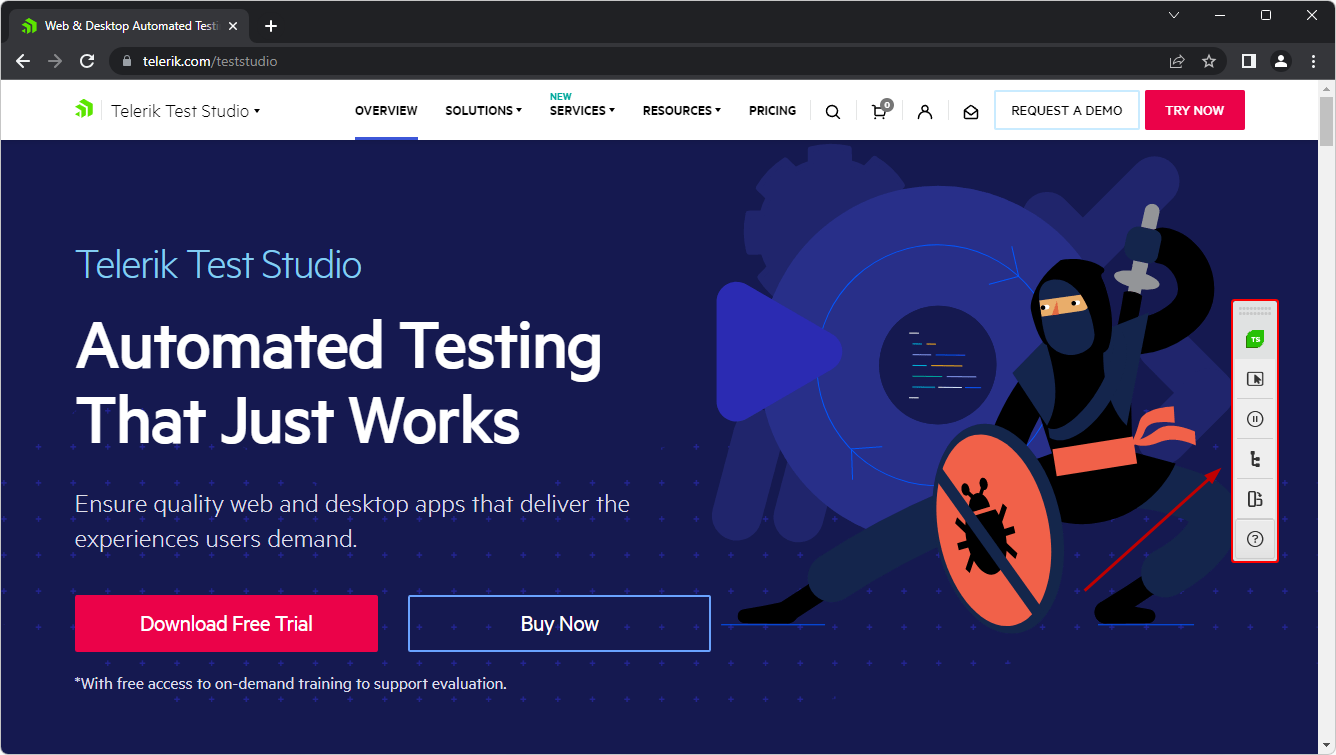Select the Overview nav item
The height and width of the screenshot is (755, 1336).
coord(386,111)
